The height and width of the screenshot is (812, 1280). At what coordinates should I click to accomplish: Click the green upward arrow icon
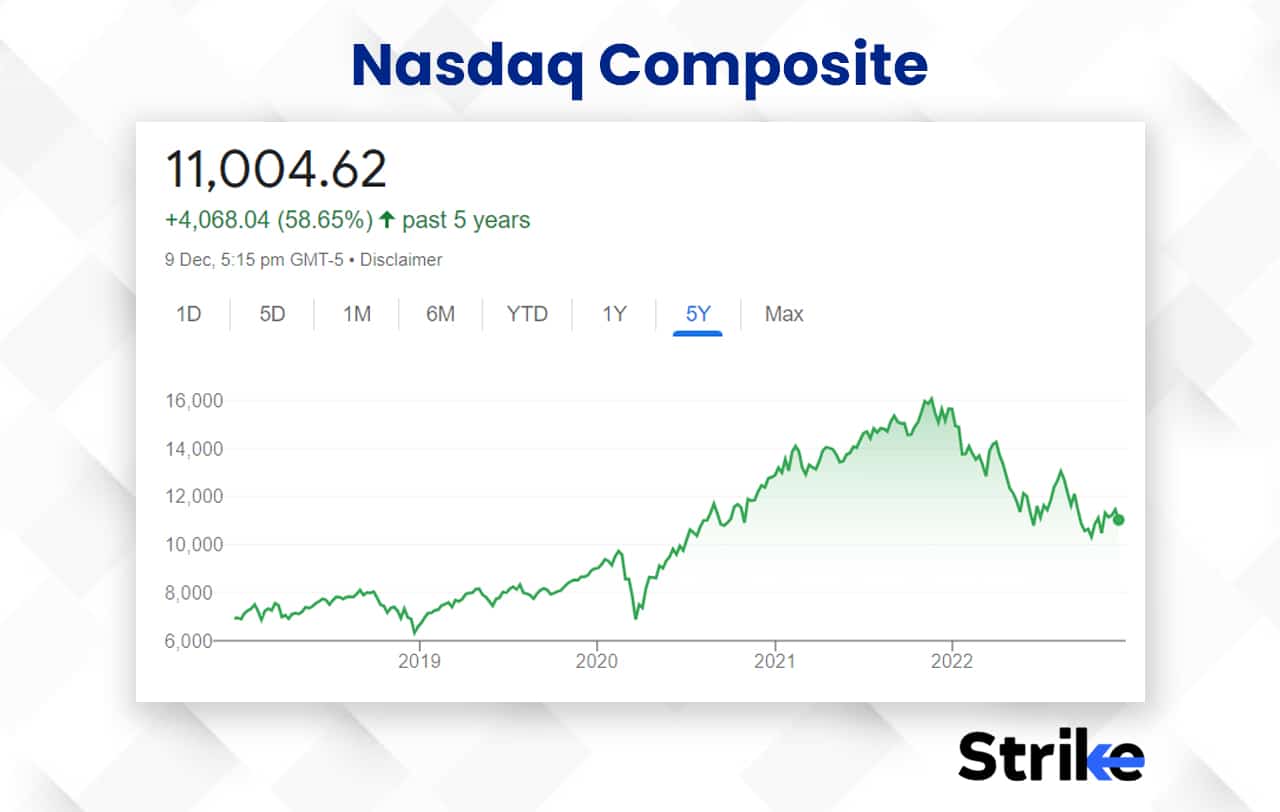[x=387, y=219]
